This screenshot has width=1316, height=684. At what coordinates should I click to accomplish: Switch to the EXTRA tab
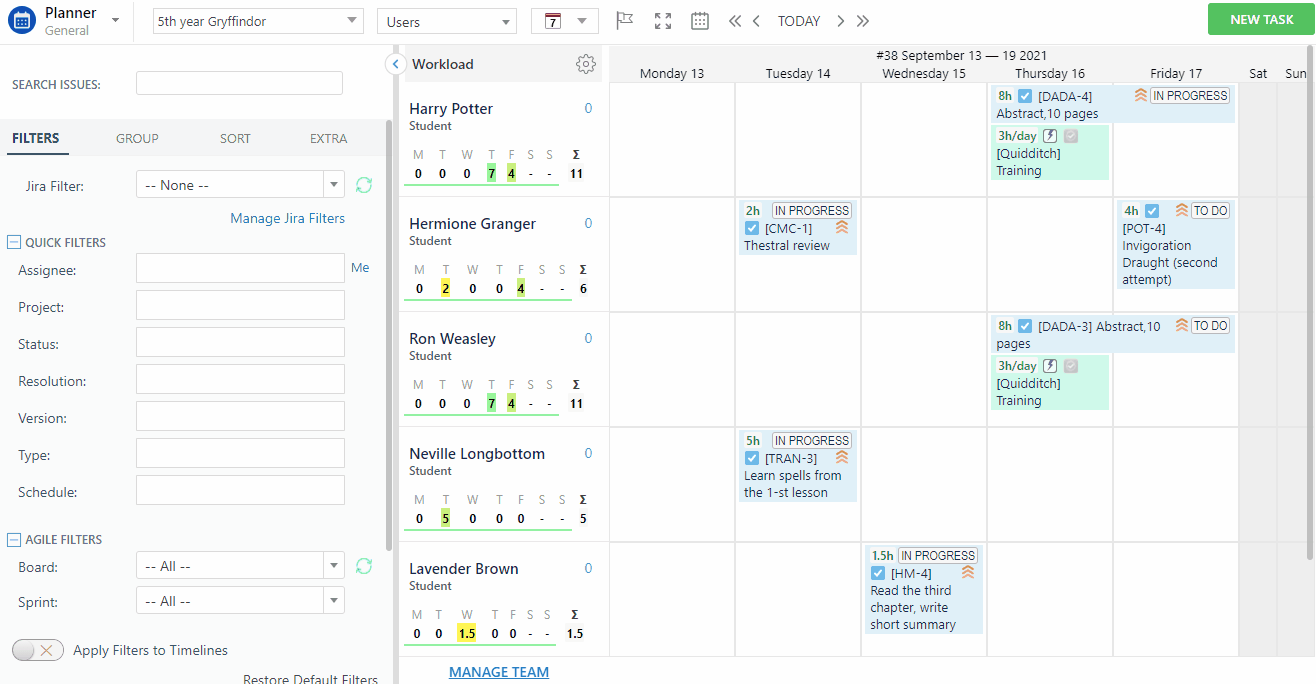click(x=329, y=139)
